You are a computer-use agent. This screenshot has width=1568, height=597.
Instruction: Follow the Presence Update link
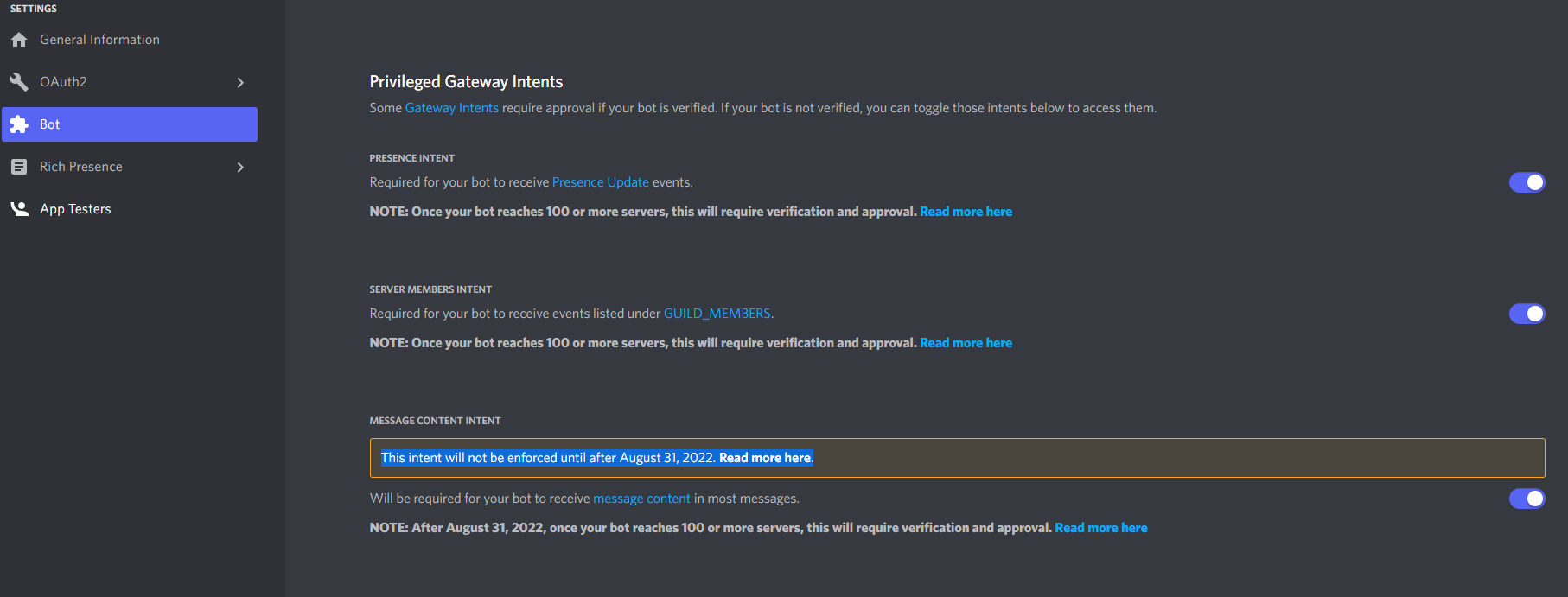tap(600, 182)
